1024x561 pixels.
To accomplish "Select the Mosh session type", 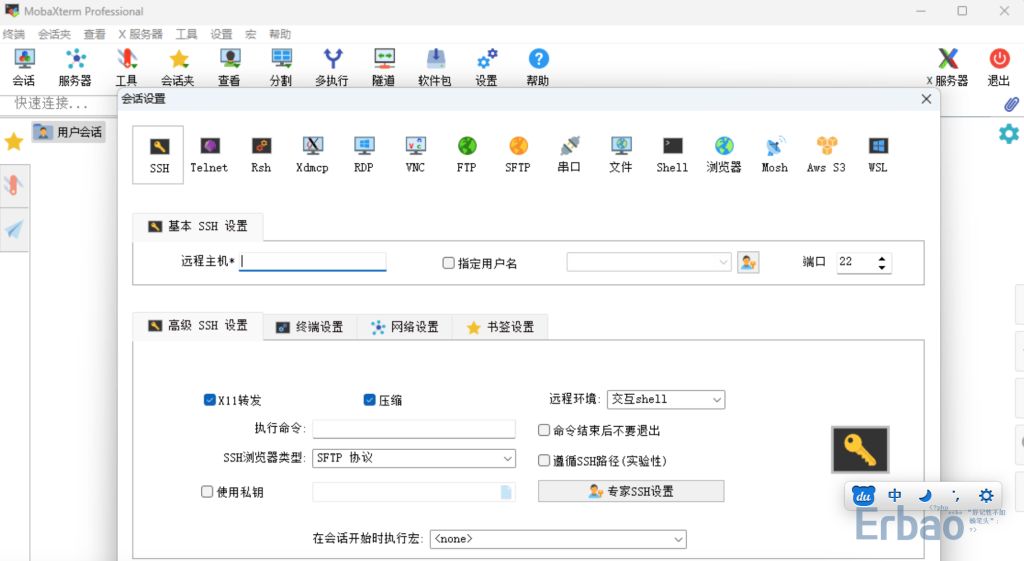I will click(775, 155).
